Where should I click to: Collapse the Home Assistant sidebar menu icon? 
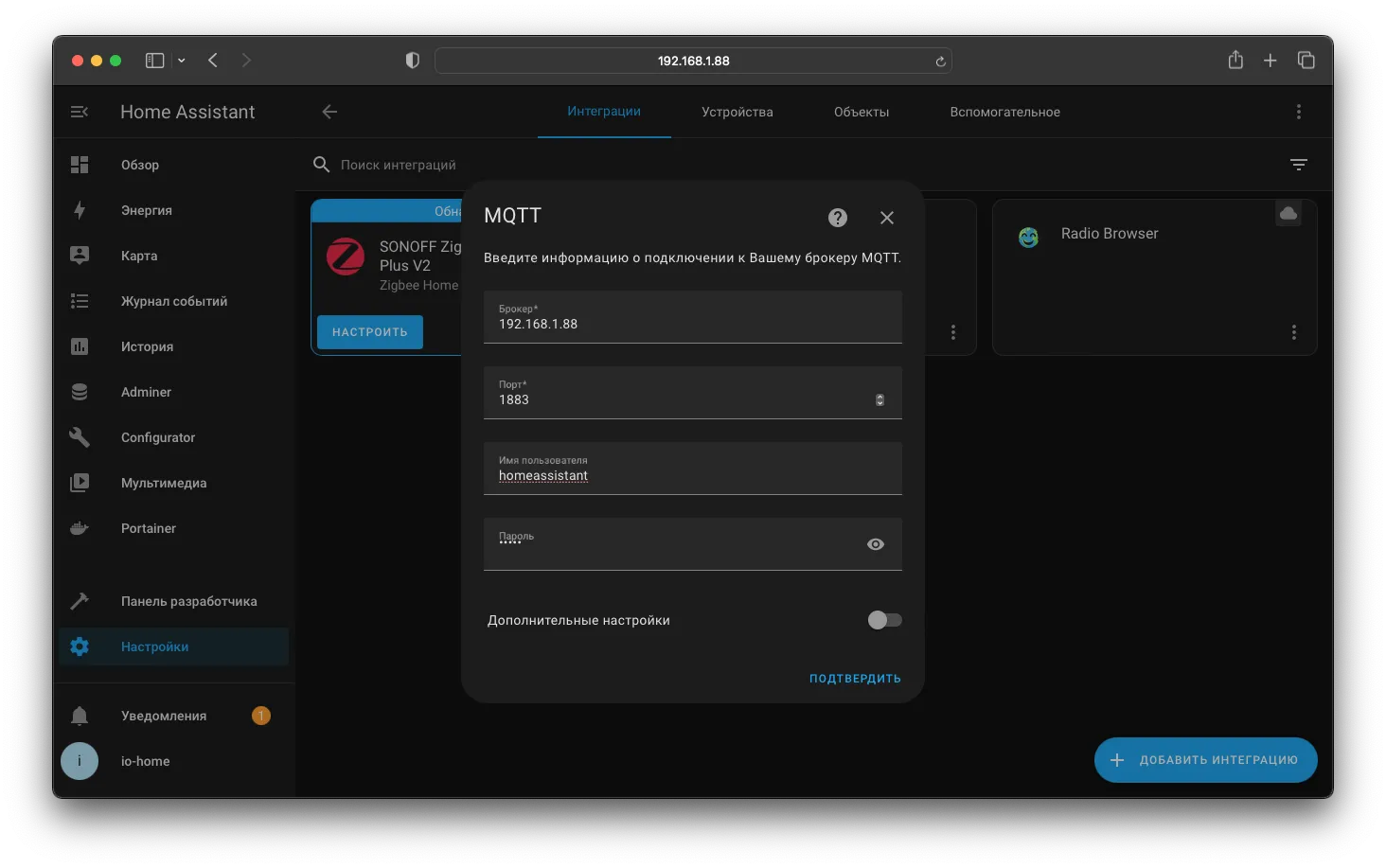[x=80, y=112]
